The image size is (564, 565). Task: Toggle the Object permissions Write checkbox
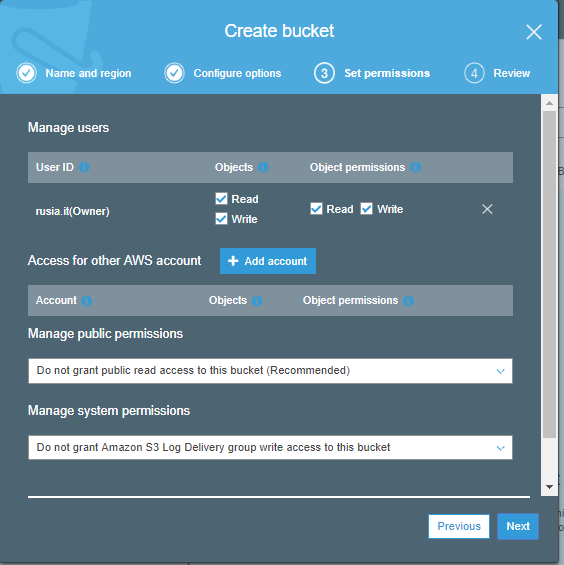(367, 209)
